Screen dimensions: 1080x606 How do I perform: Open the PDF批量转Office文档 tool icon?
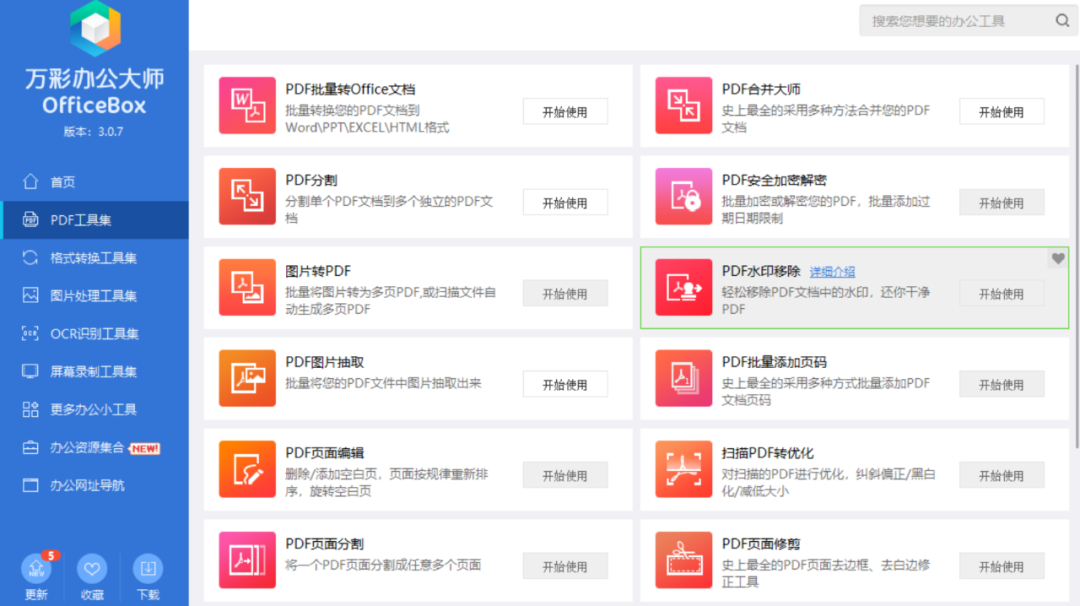[x=247, y=105]
